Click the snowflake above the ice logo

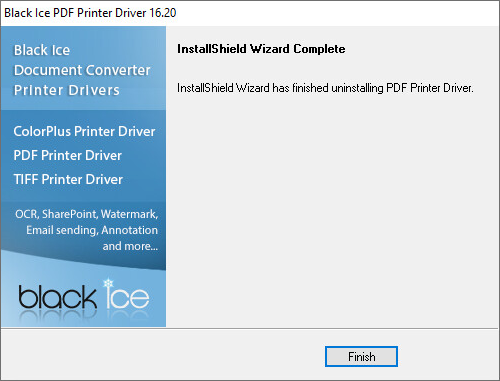(108, 283)
